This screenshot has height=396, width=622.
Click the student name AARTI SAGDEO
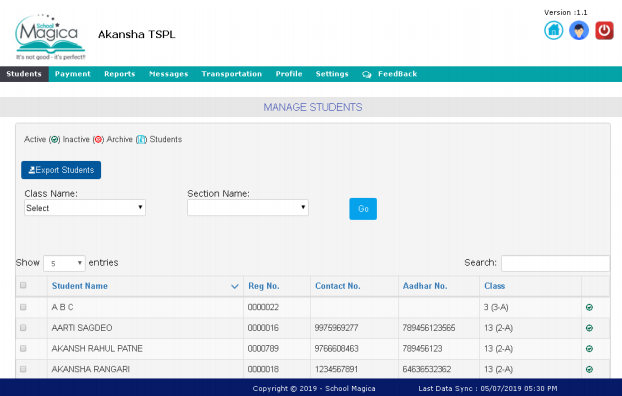coord(82,328)
